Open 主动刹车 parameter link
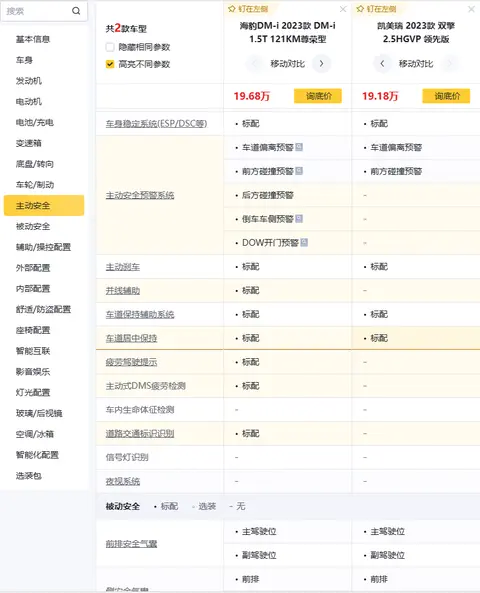480x593 pixels. [123, 267]
